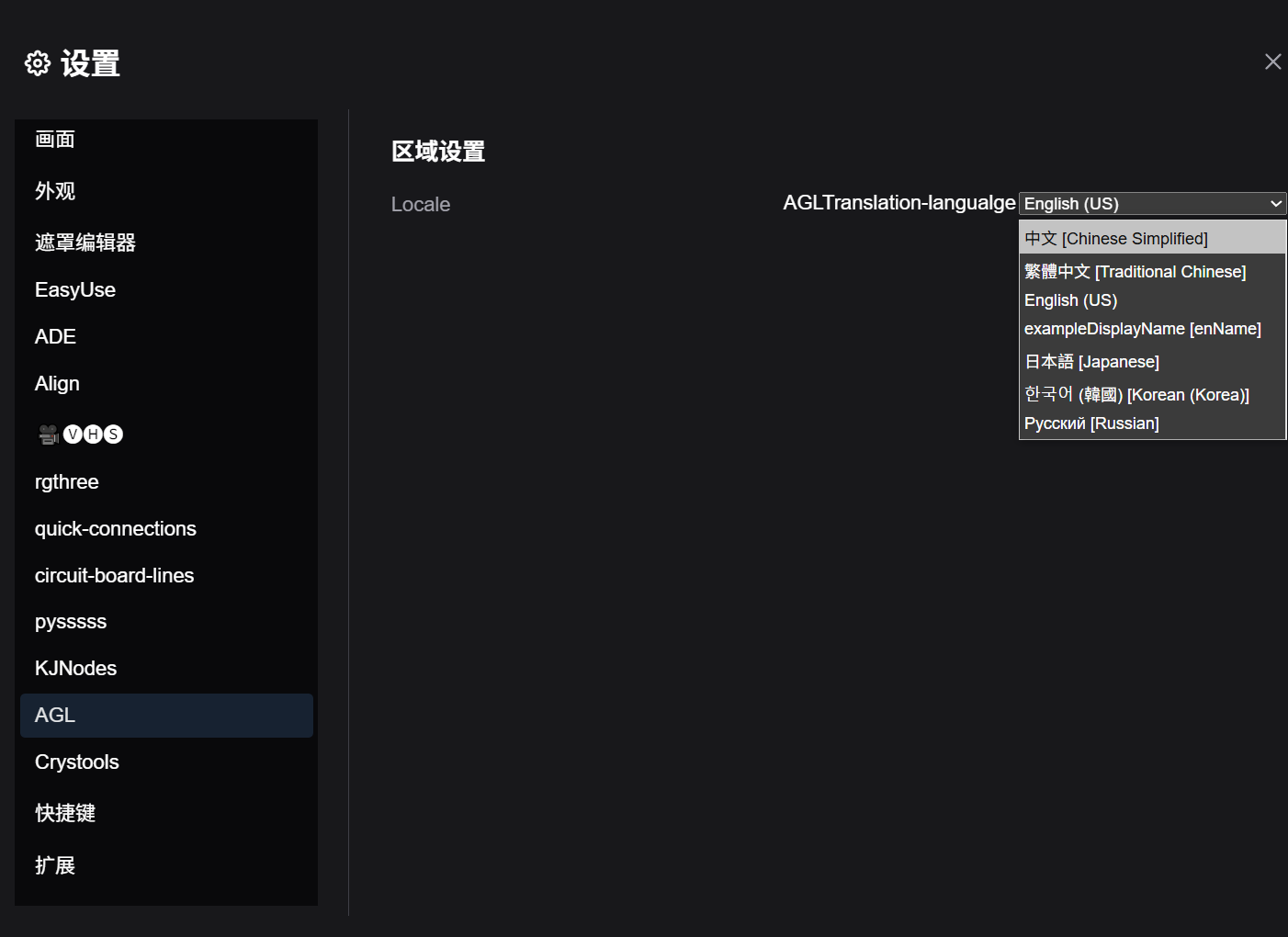1288x937 pixels.
Task: Open 快捷键 keyboard shortcuts category
Action: coord(65,813)
